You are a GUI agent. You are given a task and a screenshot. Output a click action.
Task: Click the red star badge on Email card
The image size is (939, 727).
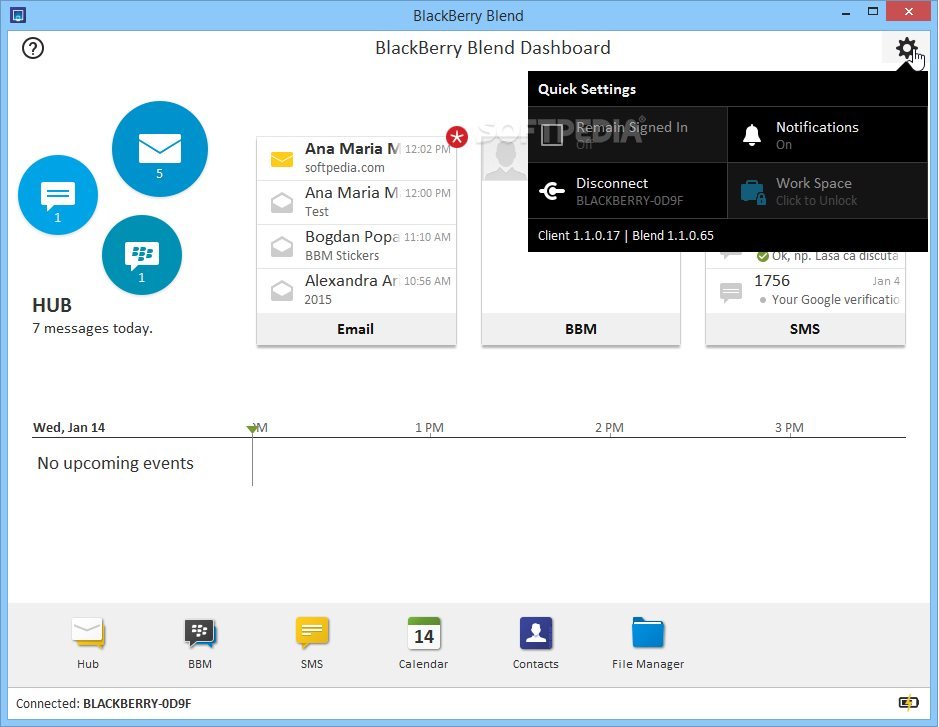[457, 137]
